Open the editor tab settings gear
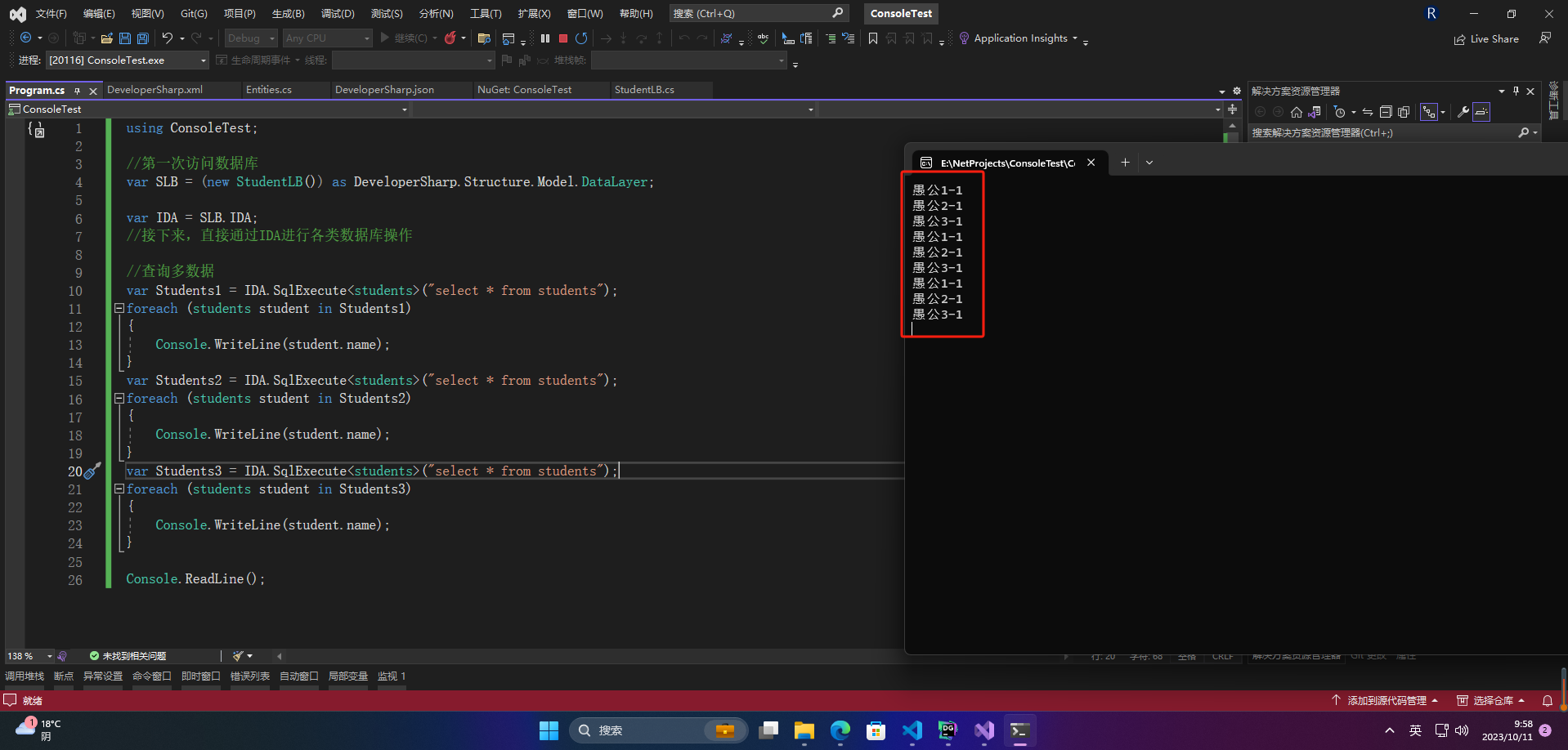 coord(1237,91)
